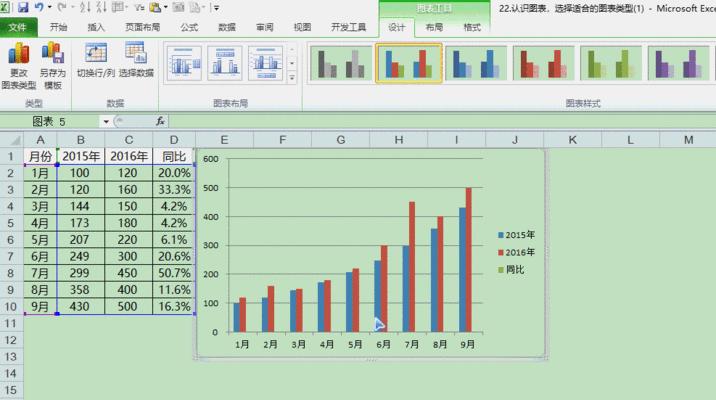Screen dimensions: 716x400
Task: Switch to Developer (开发工具) tab
Action: (348, 27)
